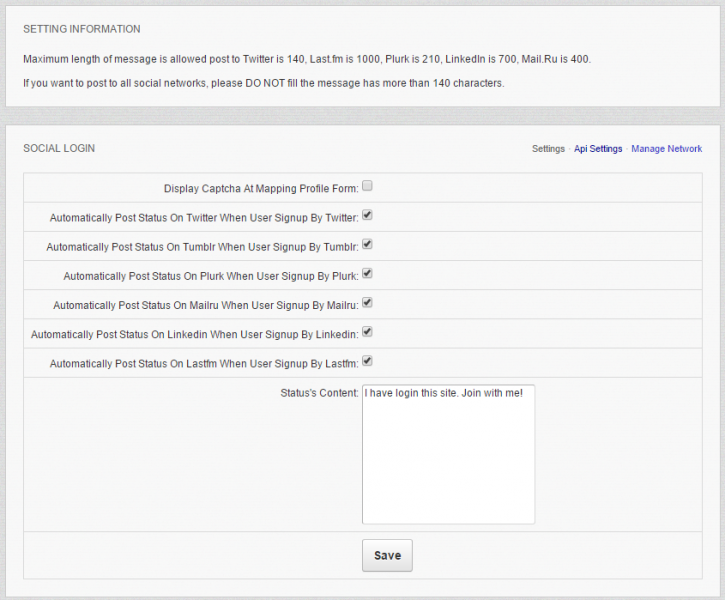Click the Status's Content label

[x=319, y=393]
